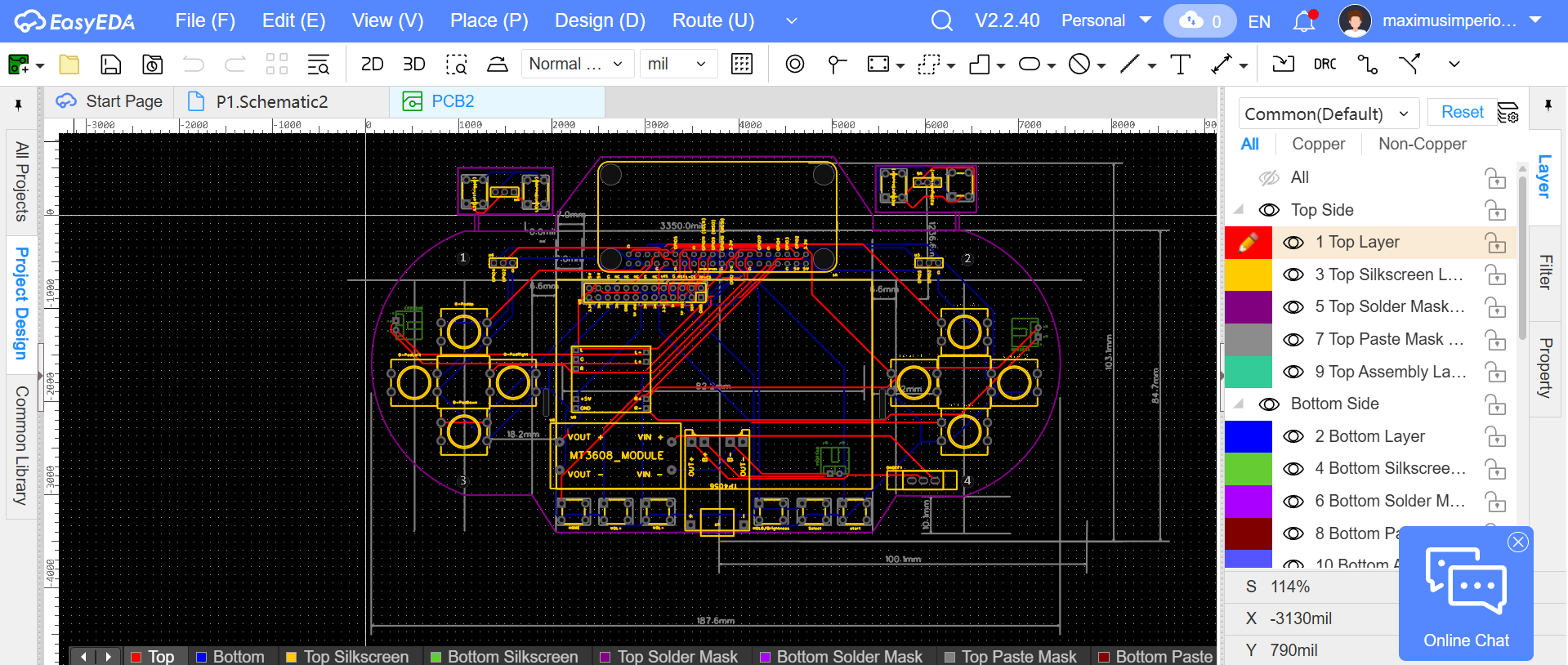Open the Common(Default) layer preset dropdown
The width and height of the screenshot is (1568, 665).
(x=1327, y=114)
